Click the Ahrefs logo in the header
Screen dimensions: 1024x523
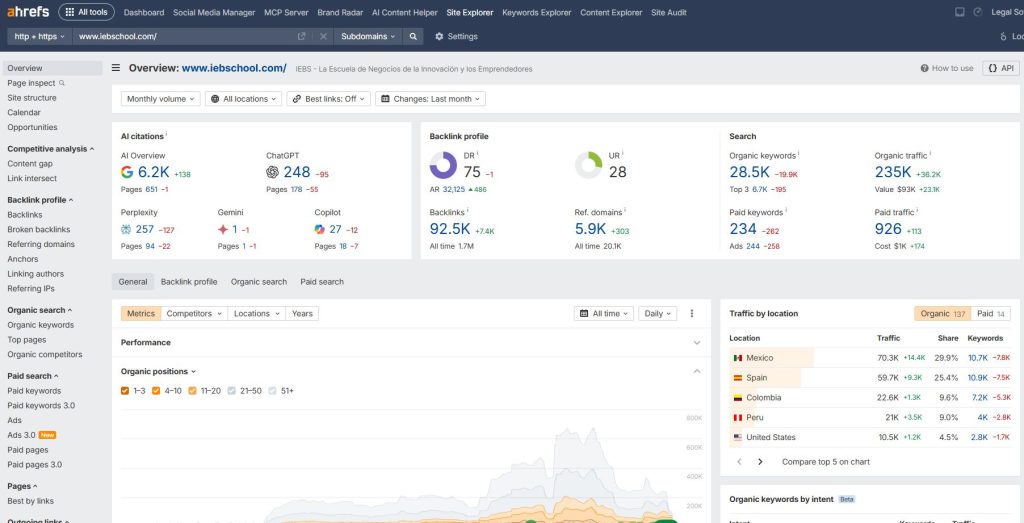[27, 12]
